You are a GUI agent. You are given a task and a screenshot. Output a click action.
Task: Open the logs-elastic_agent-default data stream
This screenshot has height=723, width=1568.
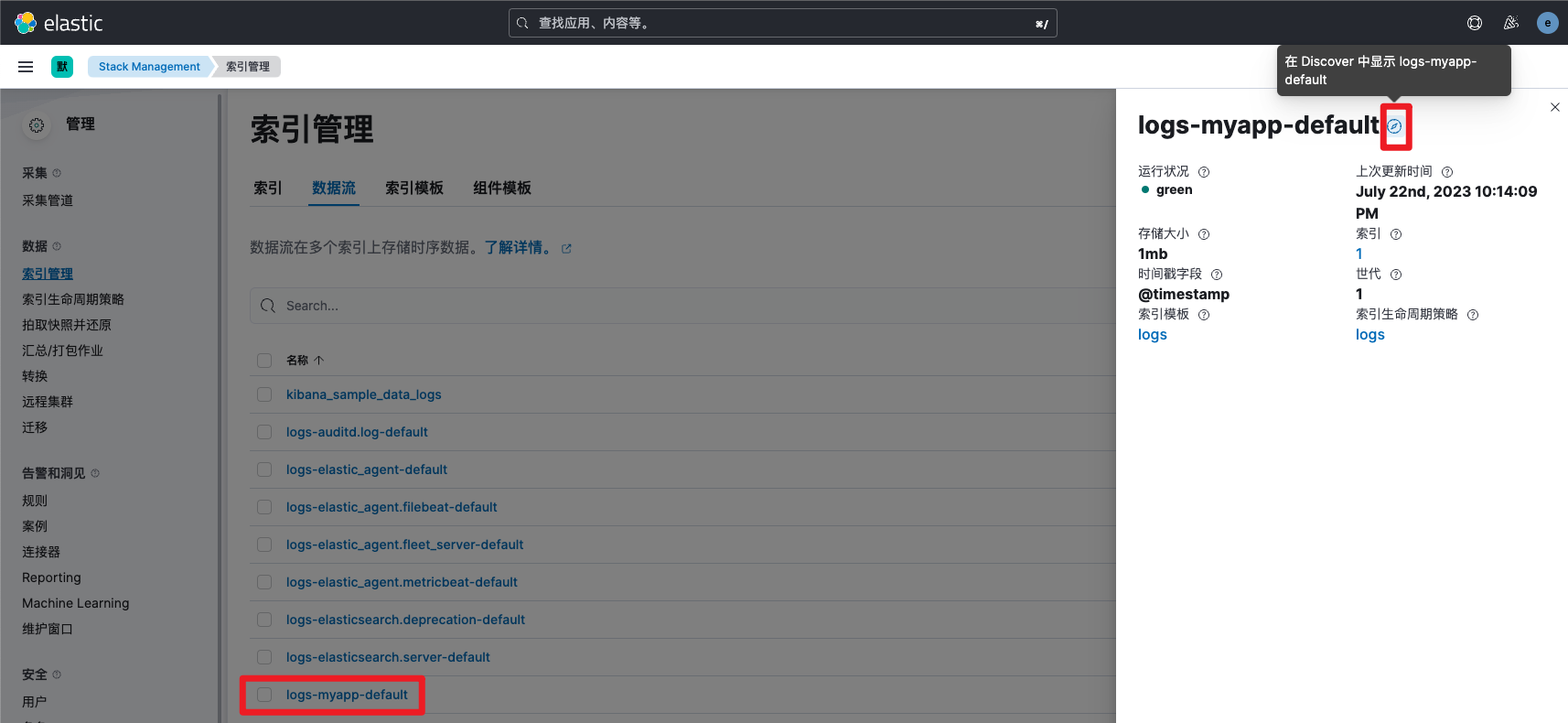coord(367,469)
